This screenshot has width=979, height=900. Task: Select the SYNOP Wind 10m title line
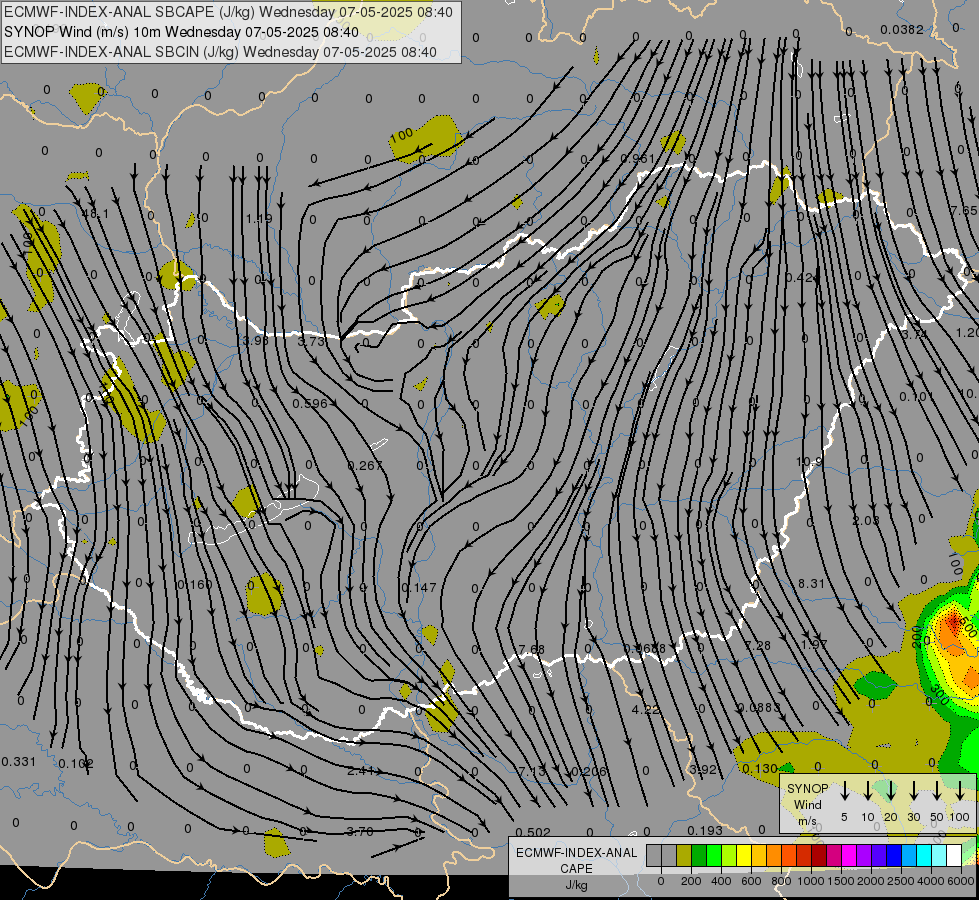click(x=181, y=32)
